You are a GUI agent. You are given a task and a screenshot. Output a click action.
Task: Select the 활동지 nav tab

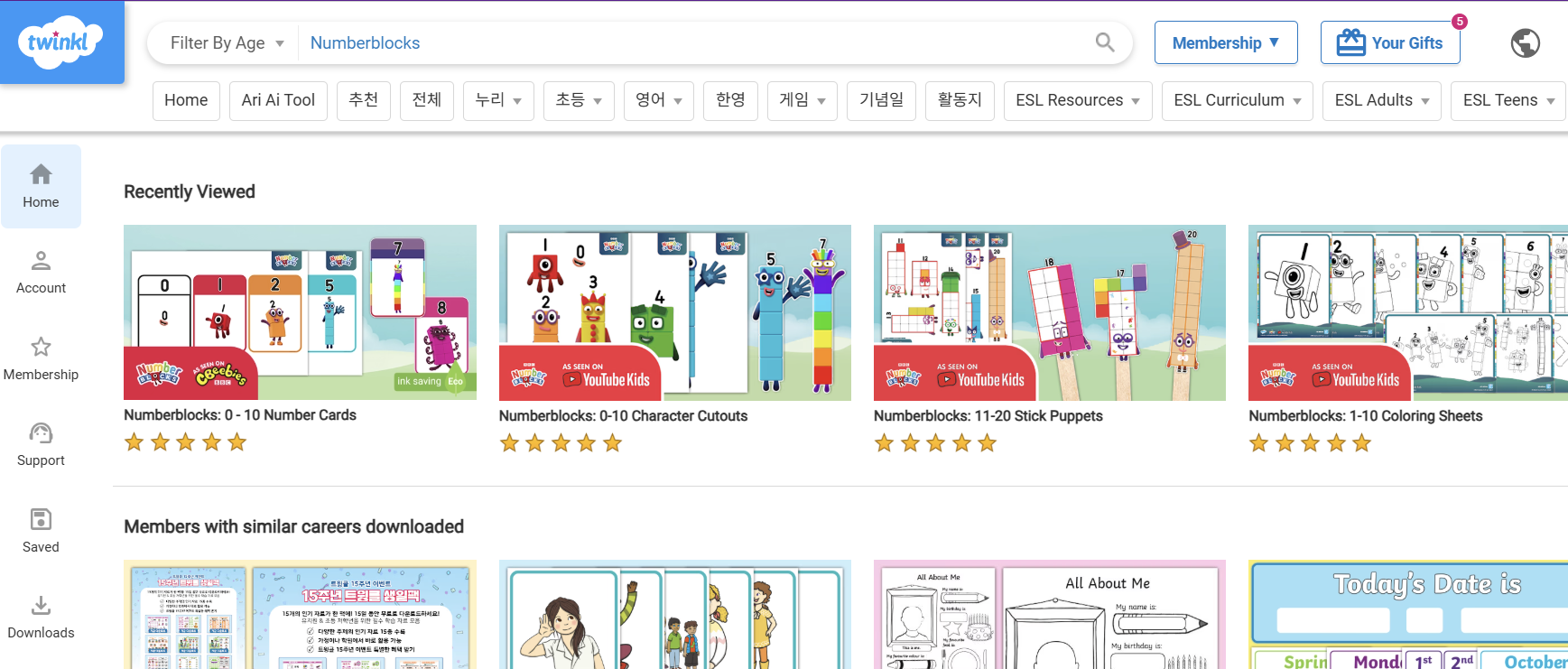[x=960, y=100]
